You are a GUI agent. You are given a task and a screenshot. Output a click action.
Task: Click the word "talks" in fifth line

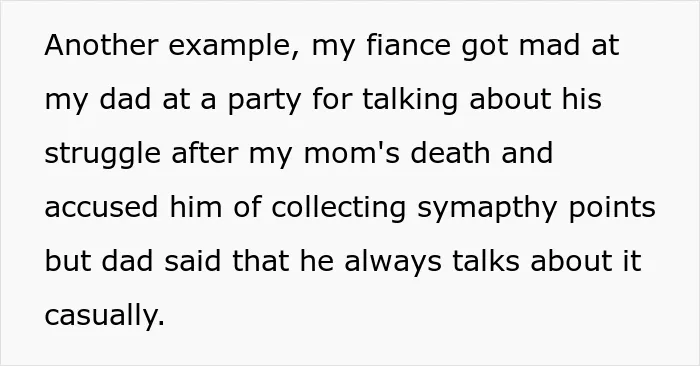coord(486,261)
